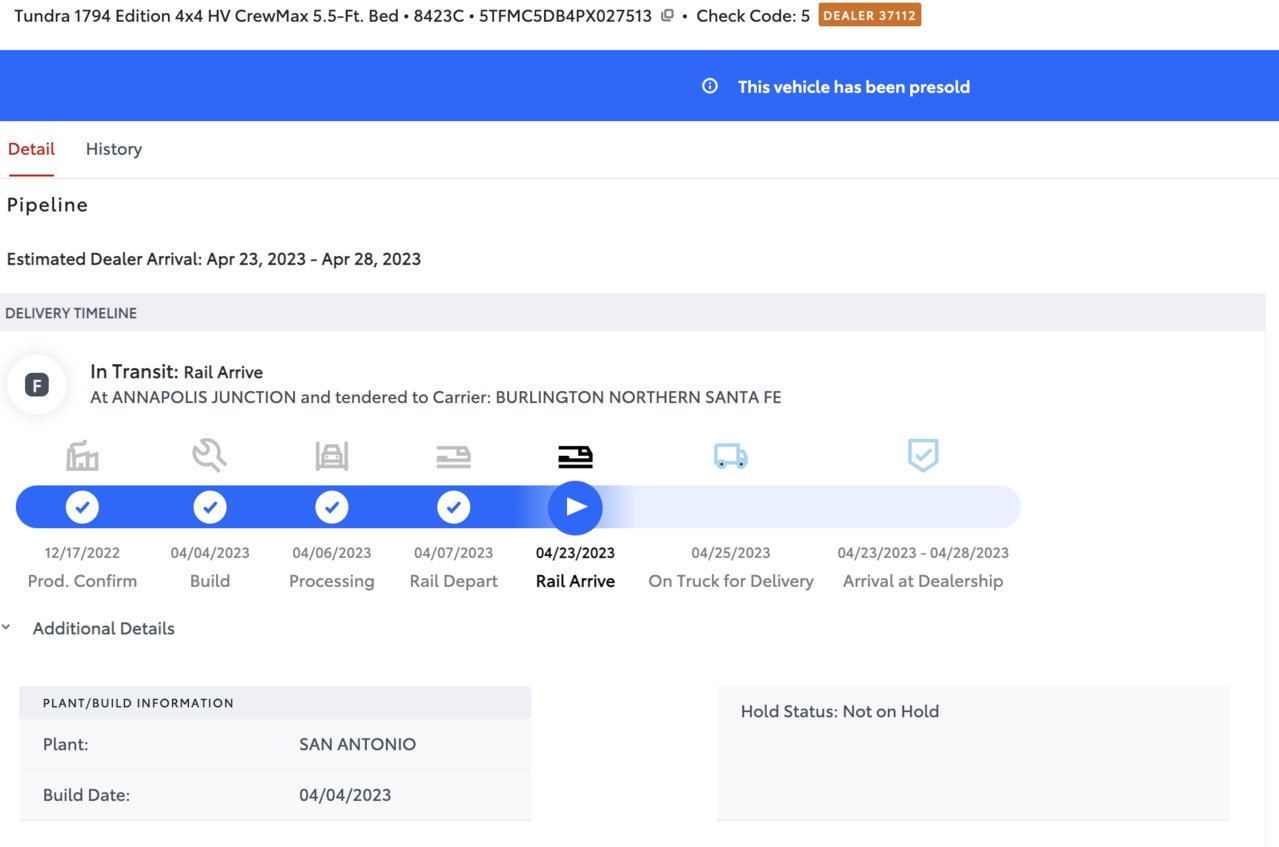Screen dimensions: 1279x847
Task: Click the vehicle processing icon above Processing
Action: 332,456
